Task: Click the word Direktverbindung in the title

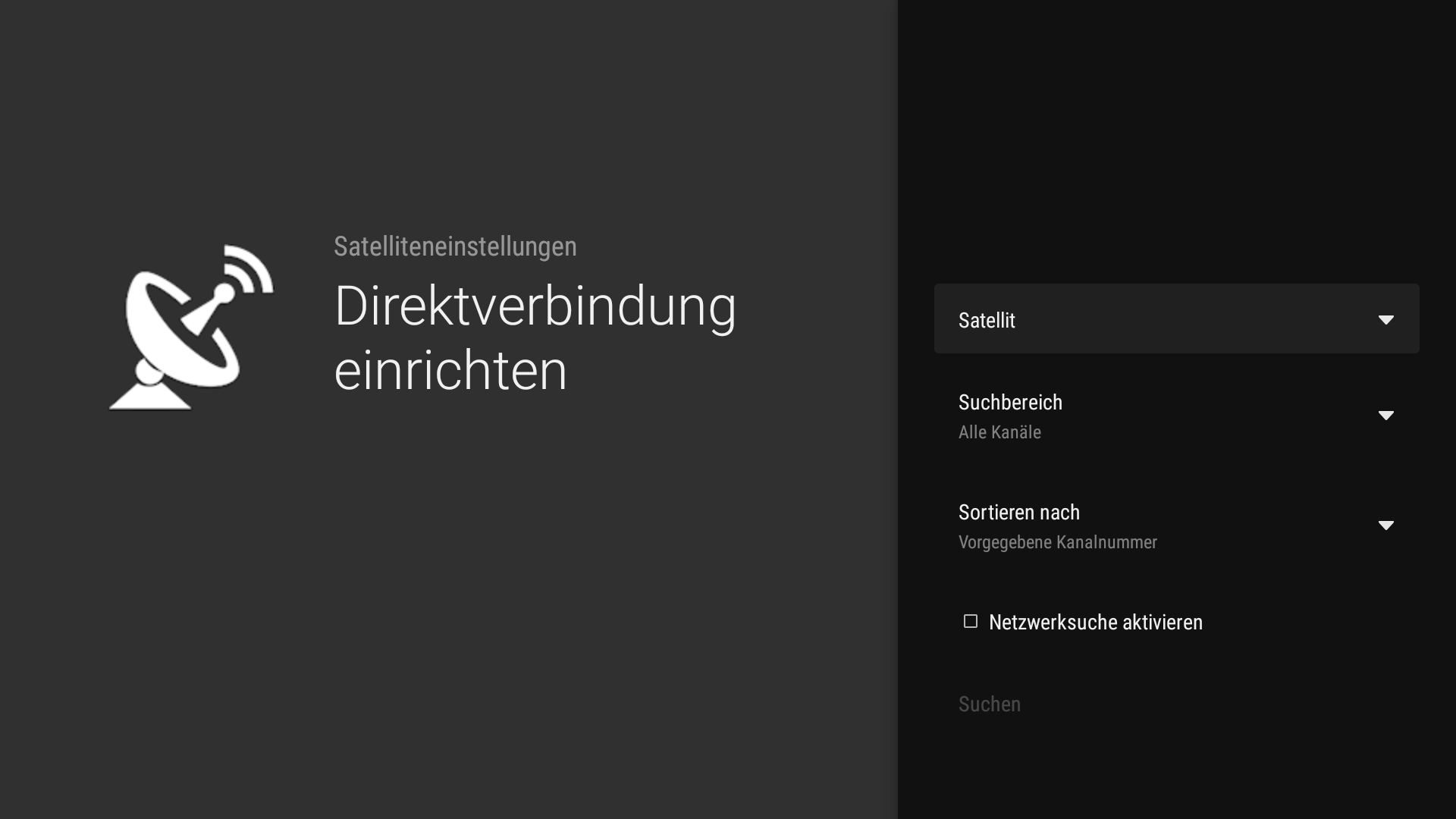Action: pyautogui.click(x=535, y=306)
